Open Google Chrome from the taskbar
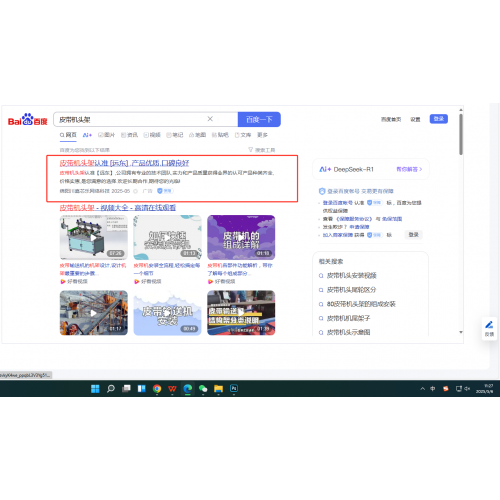Image resolution: width=500 pixels, height=500 pixels. click(x=157, y=389)
